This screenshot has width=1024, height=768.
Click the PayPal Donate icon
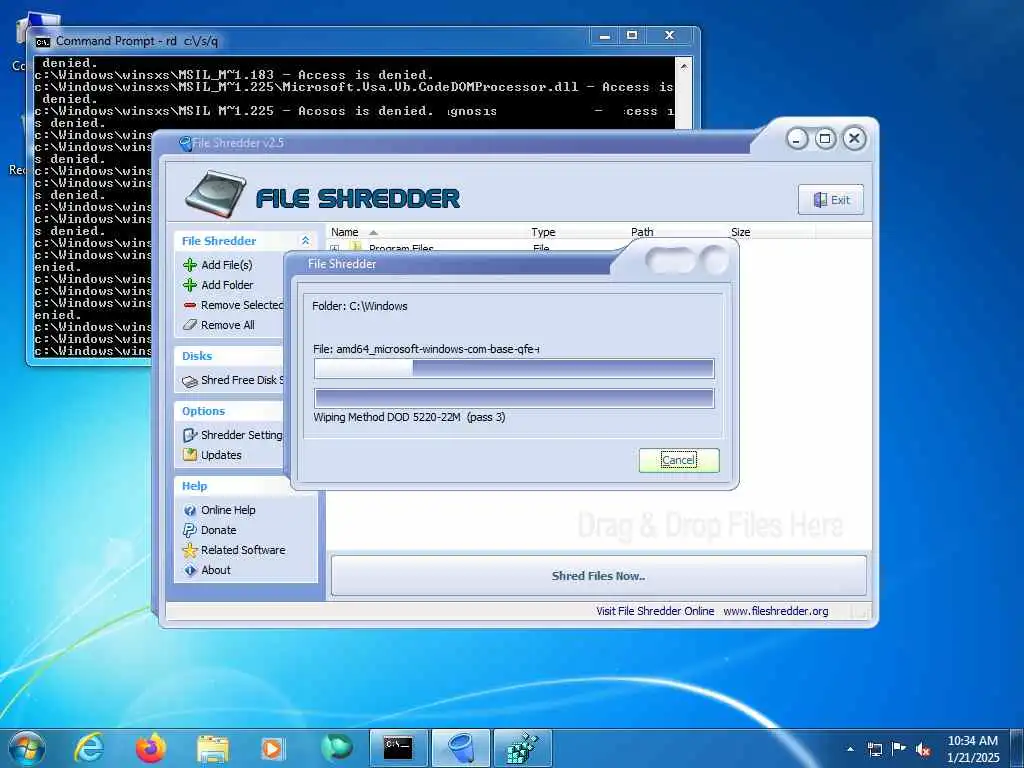(190, 530)
